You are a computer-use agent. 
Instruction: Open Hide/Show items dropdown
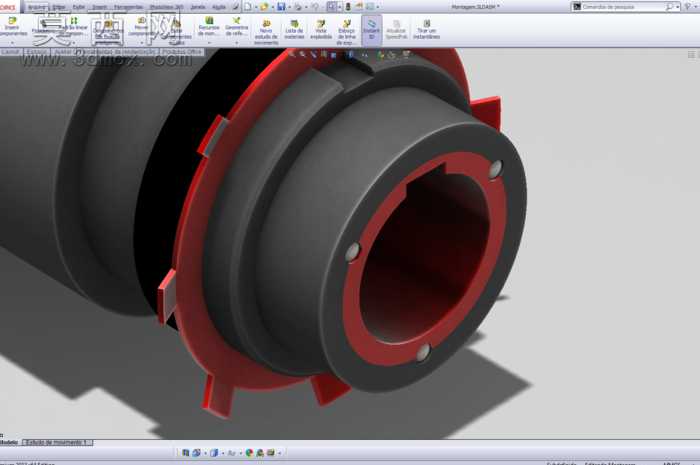(365, 55)
